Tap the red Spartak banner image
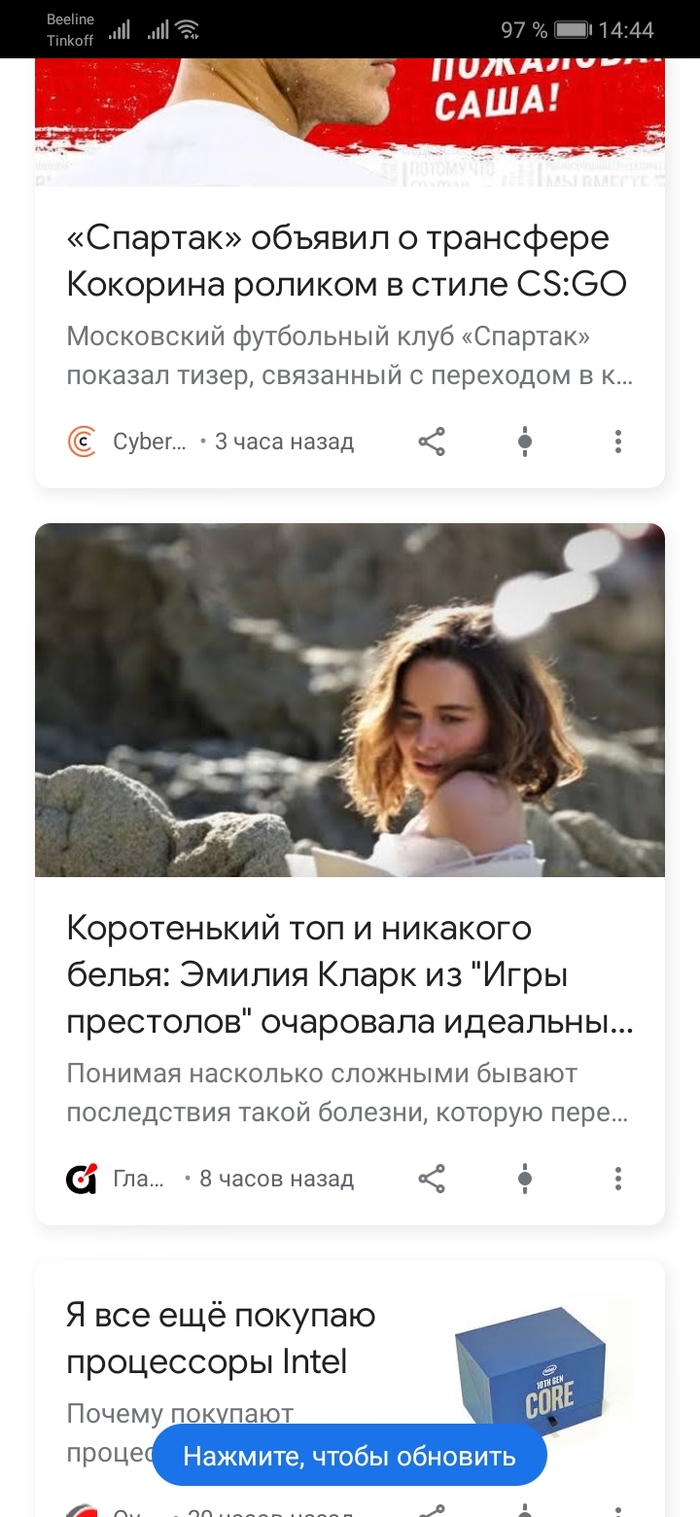Screen dimensions: 700x1517 click(350, 122)
